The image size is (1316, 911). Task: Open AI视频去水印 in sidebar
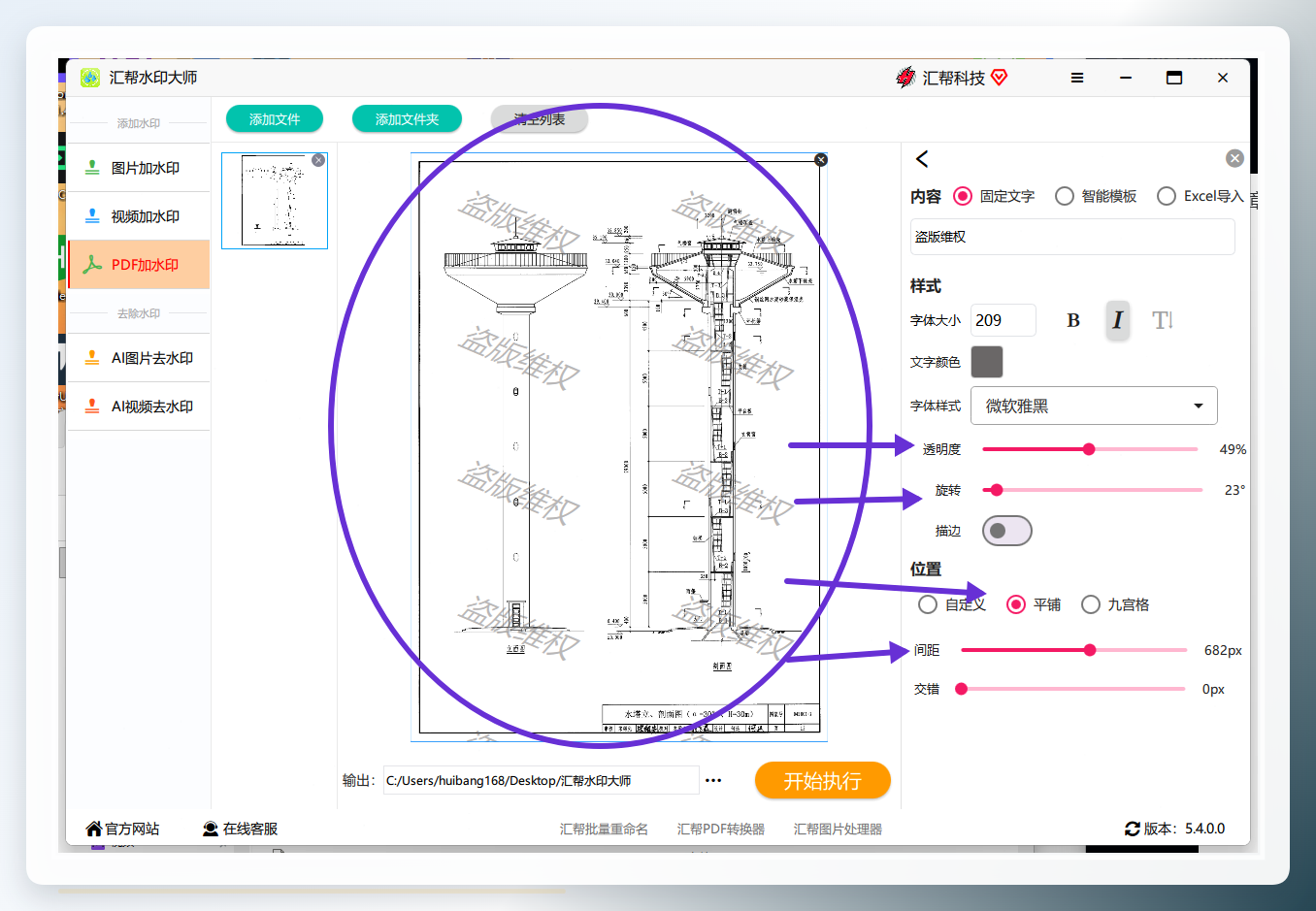click(139, 407)
